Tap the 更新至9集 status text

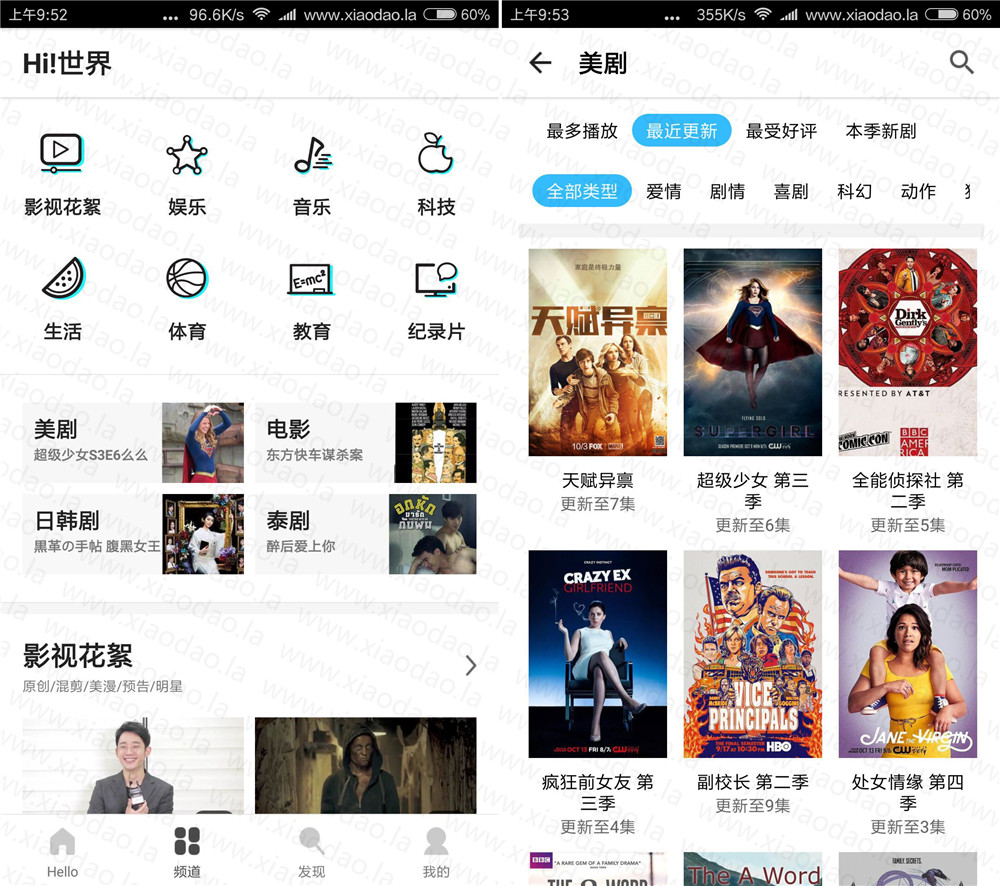(753, 806)
